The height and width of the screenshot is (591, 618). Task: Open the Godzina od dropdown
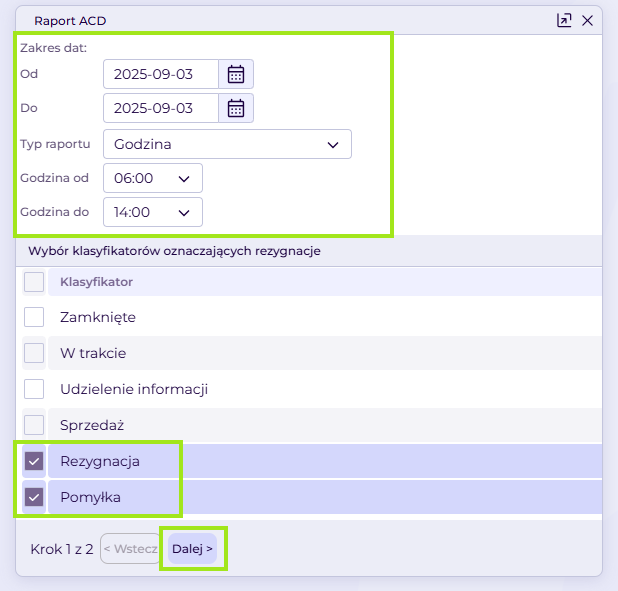click(x=153, y=178)
